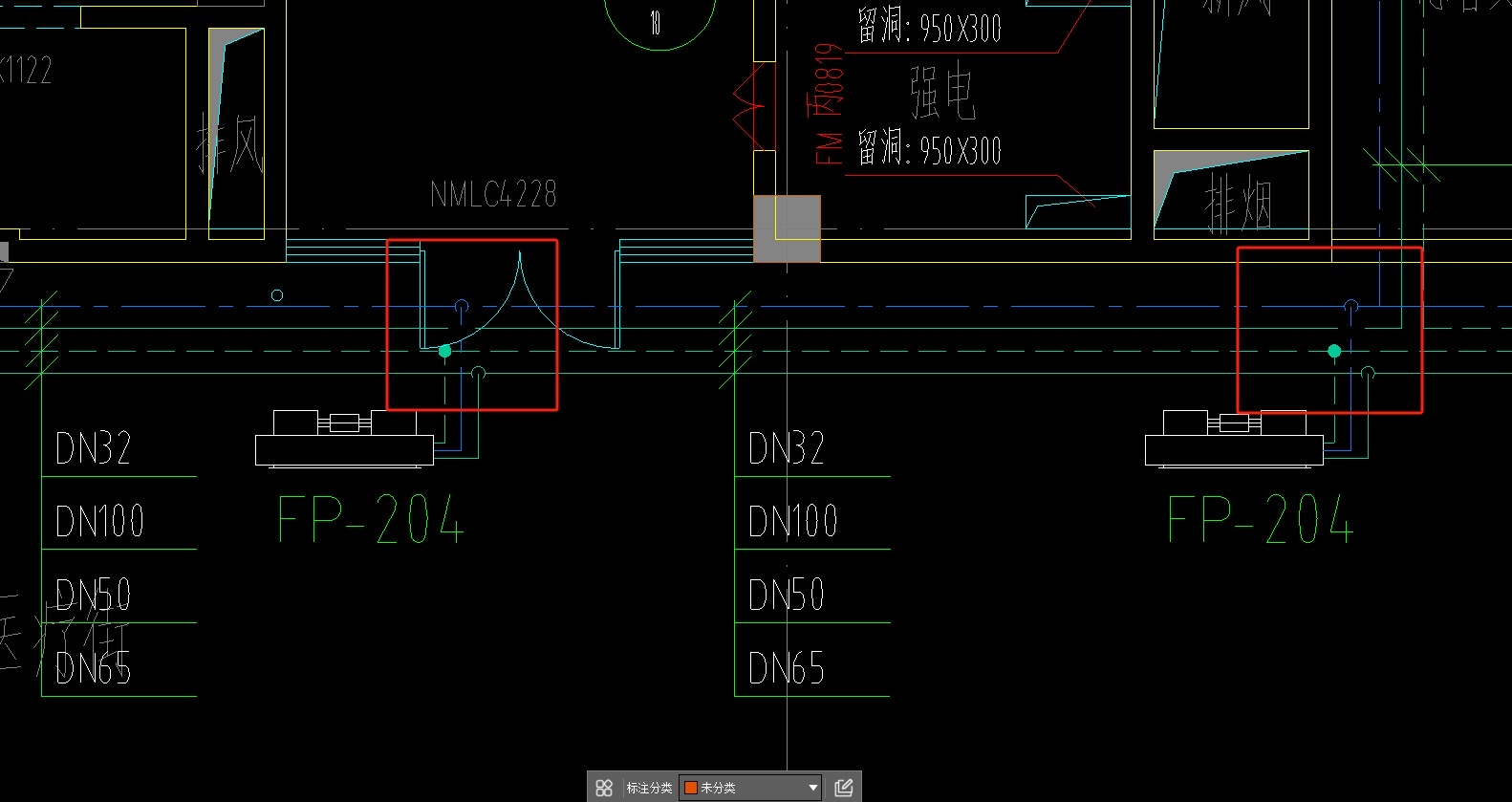Select the 留洞: 950X300 note below 强电
This screenshot has width=1512, height=802.
(929, 149)
